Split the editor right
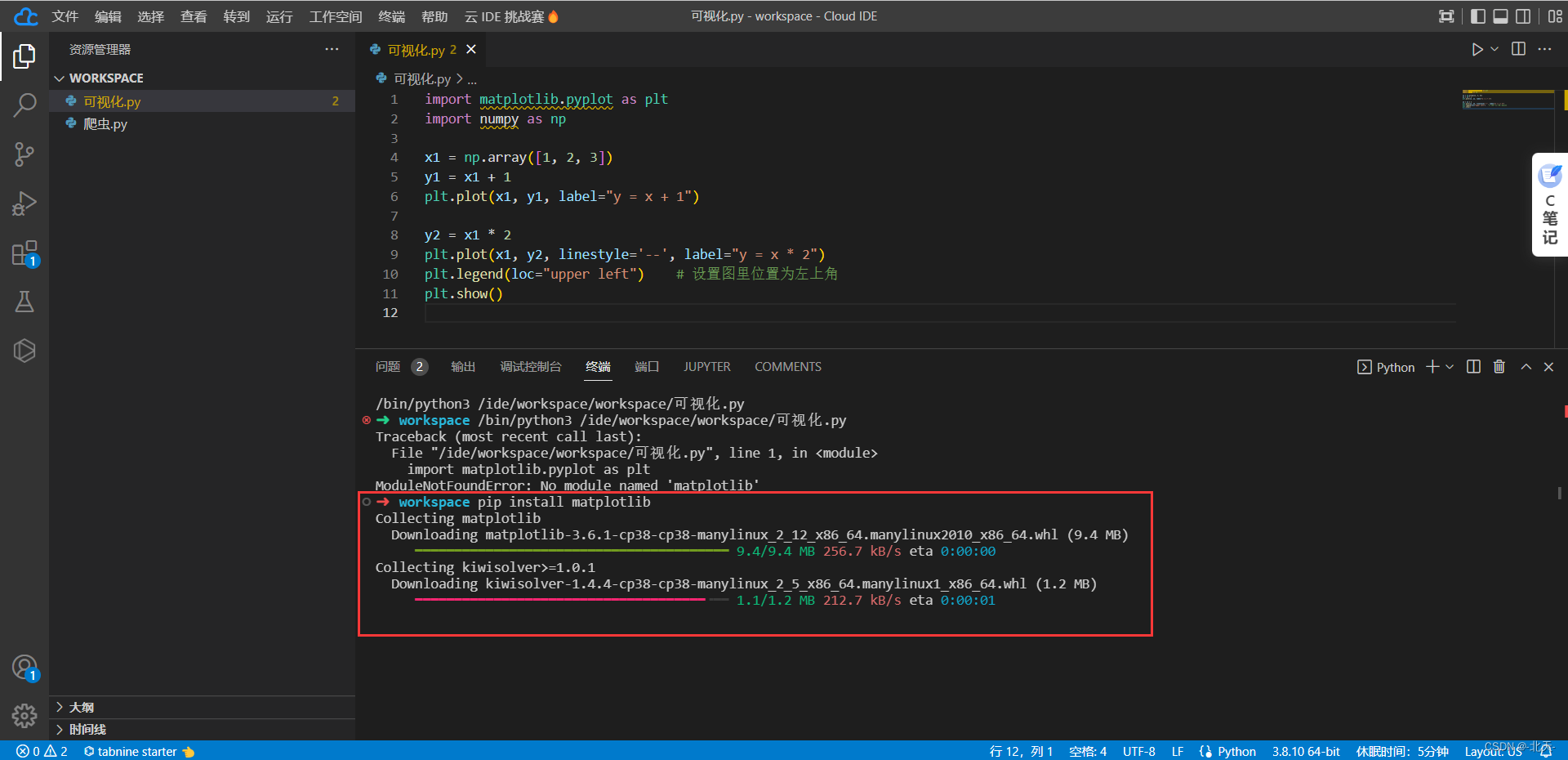The width and height of the screenshot is (1568, 760). [1518, 49]
